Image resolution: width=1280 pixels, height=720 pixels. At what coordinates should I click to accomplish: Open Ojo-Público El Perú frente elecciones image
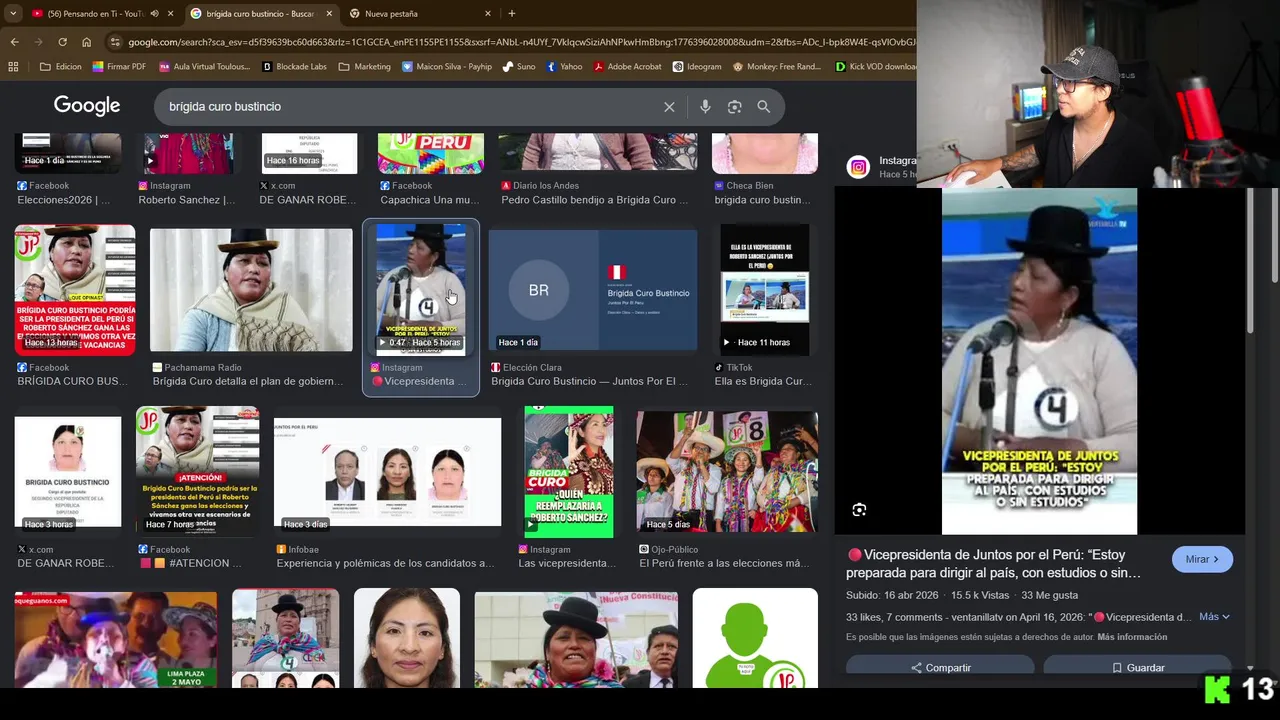pos(727,472)
